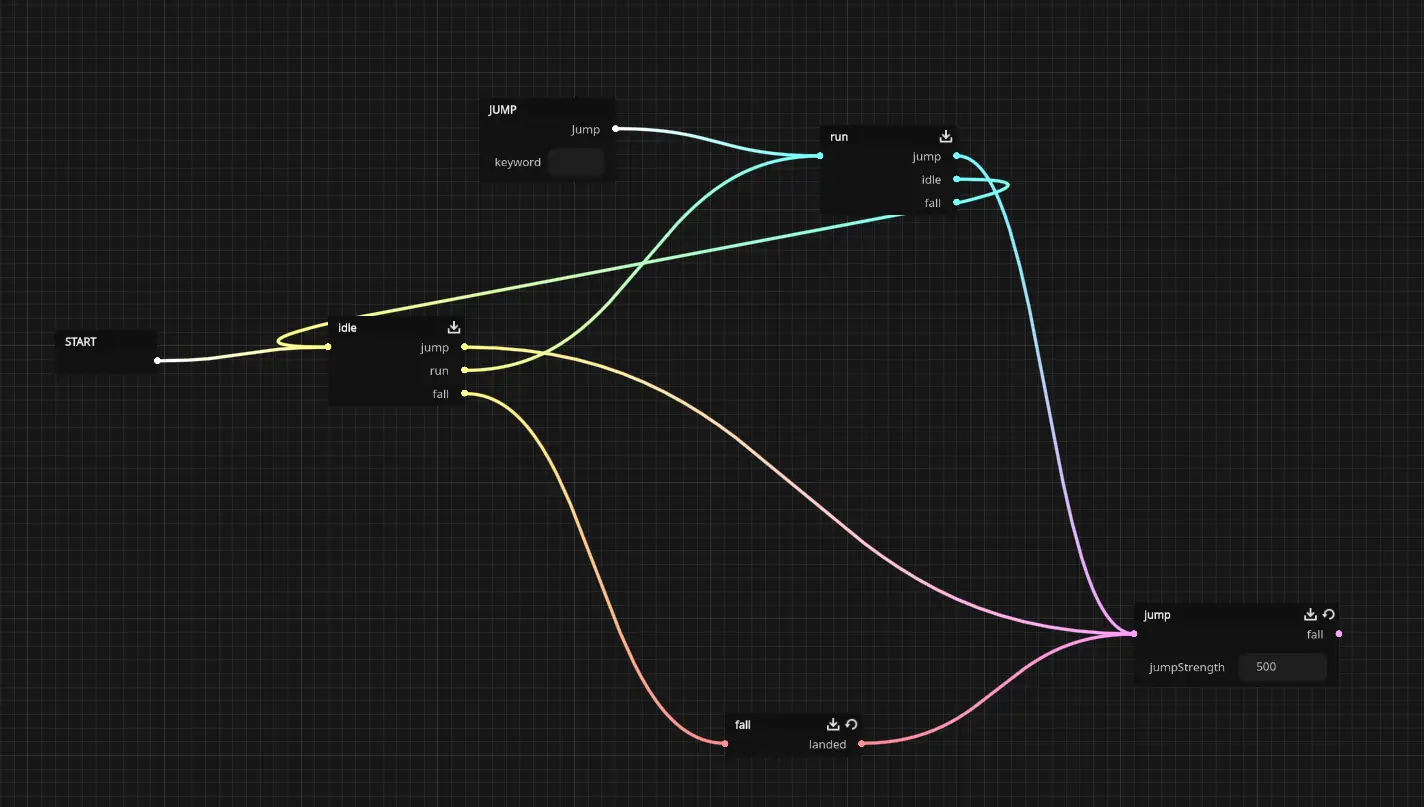Select the fall node title
1424x807 pixels.
tap(743, 725)
